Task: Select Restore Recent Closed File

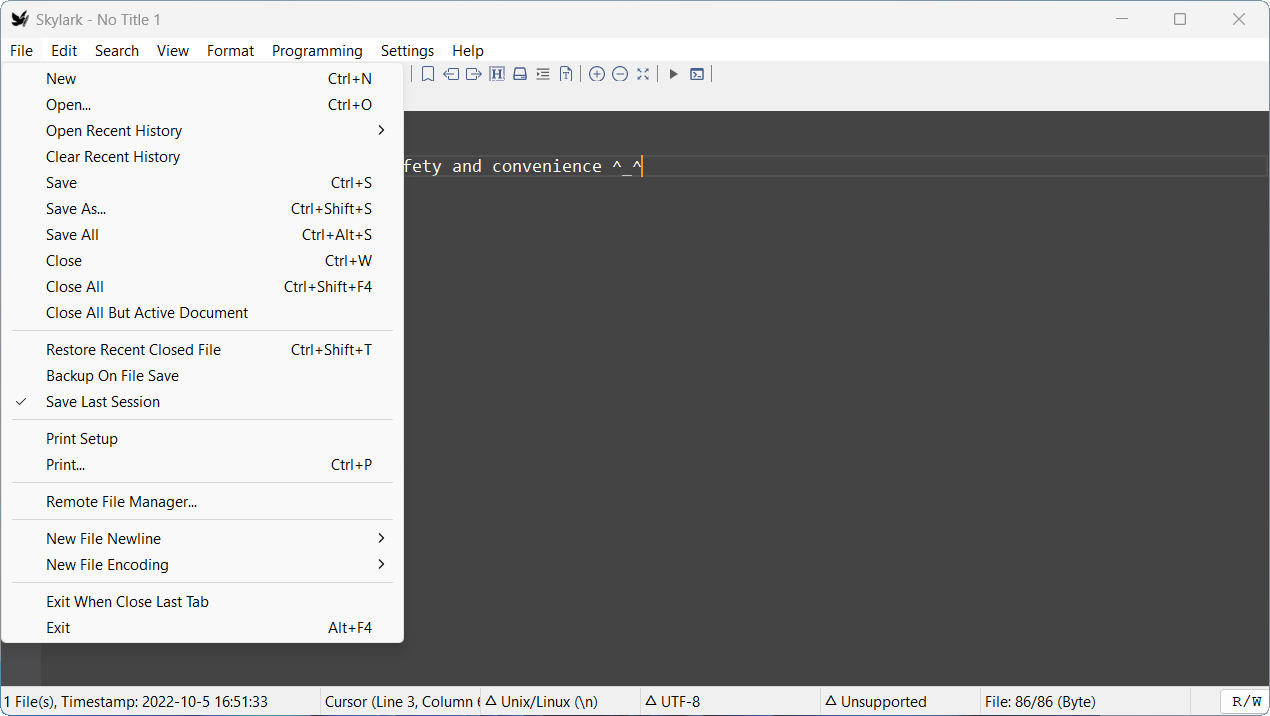Action: click(202, 350)
